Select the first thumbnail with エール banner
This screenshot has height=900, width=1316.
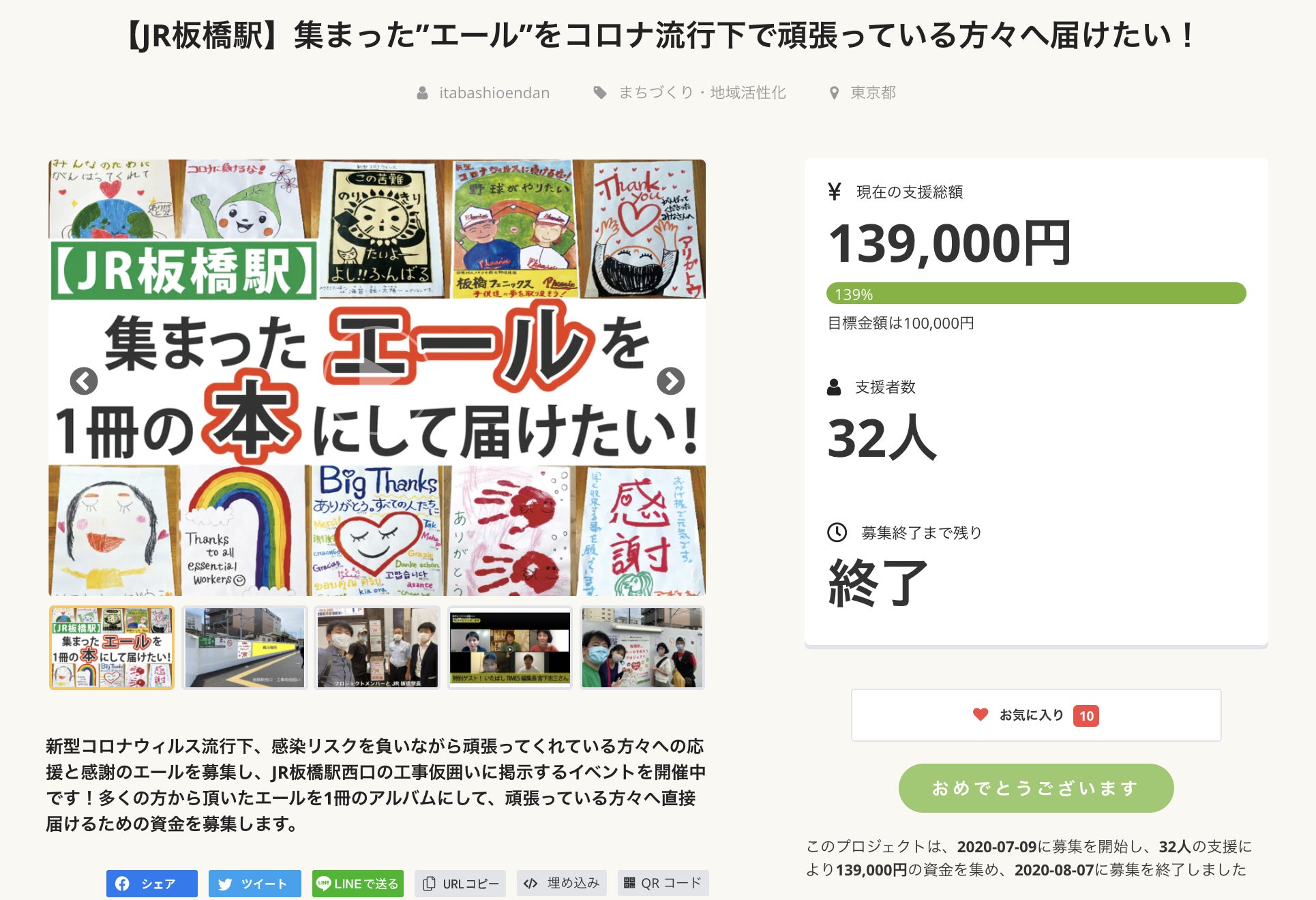[112, 648]
